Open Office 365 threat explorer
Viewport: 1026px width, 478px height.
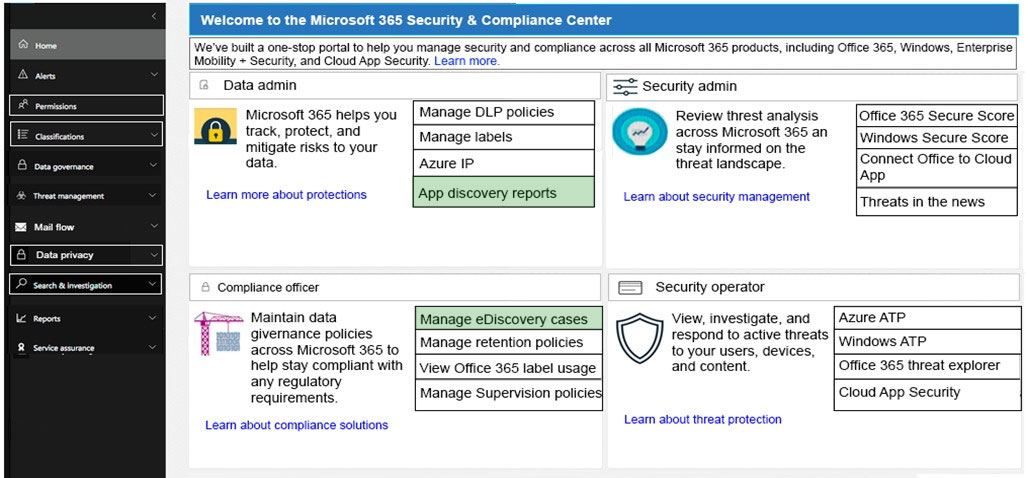[927, 366]
